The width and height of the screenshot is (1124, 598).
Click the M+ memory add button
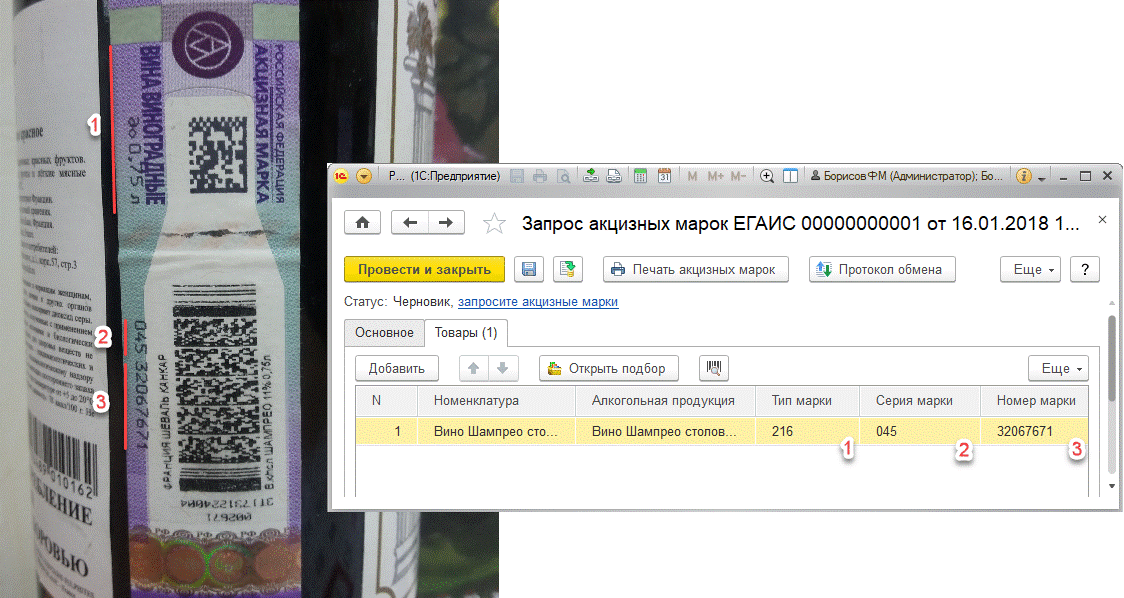pos(715,176)
